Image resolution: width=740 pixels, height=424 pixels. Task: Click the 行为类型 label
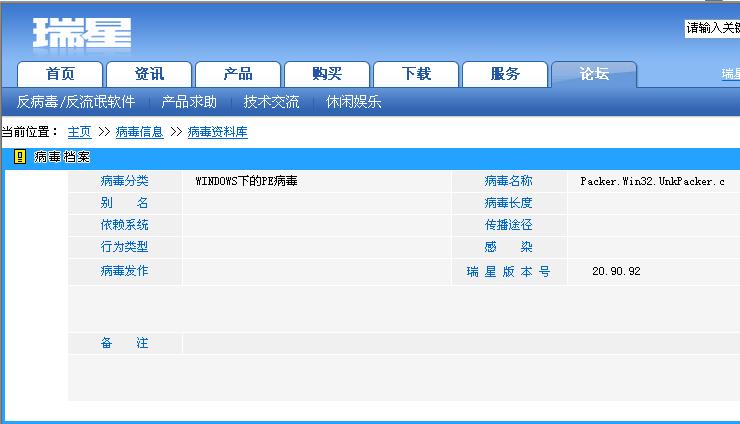[125, 246]
